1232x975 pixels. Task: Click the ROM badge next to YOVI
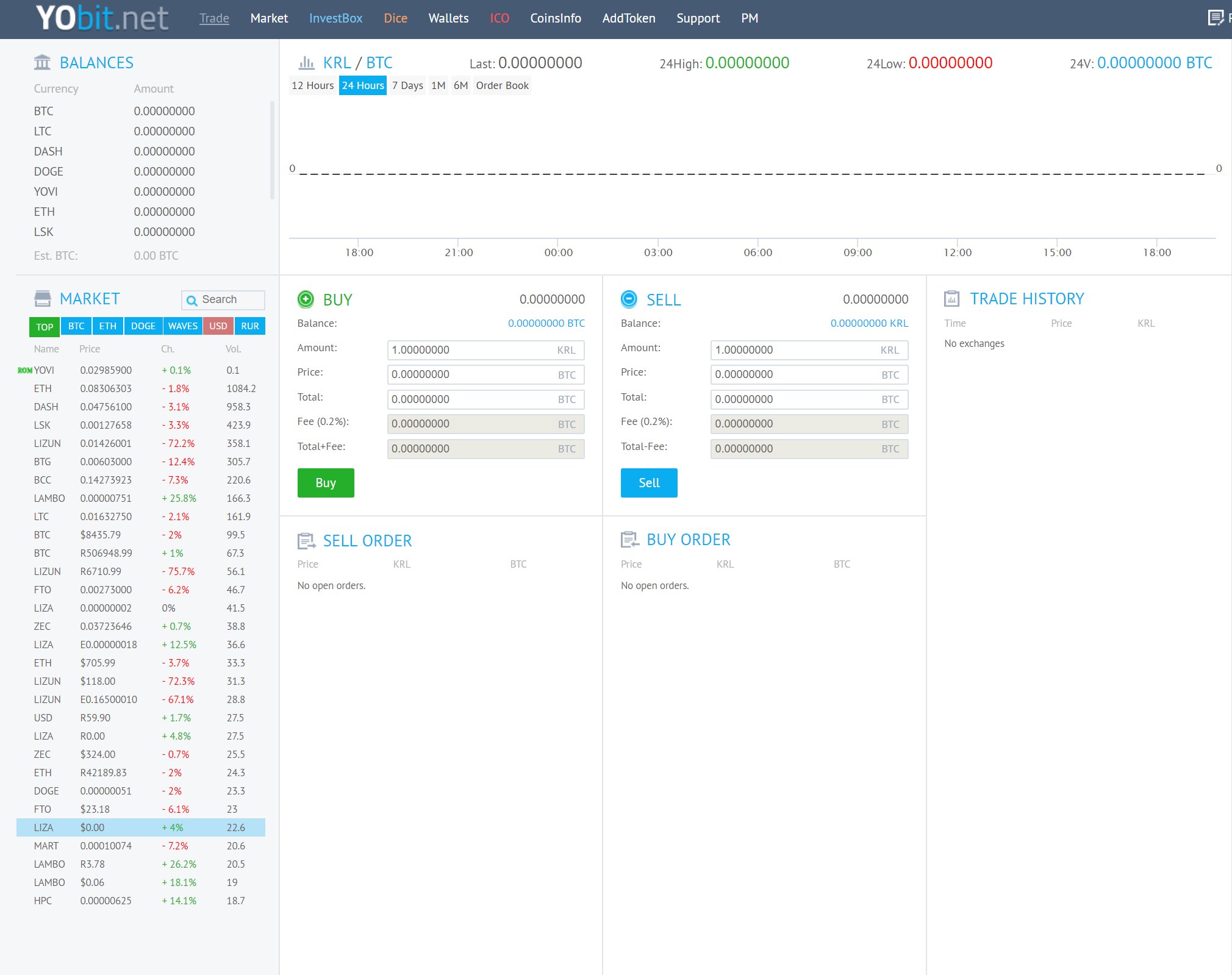tap(25, 370)
